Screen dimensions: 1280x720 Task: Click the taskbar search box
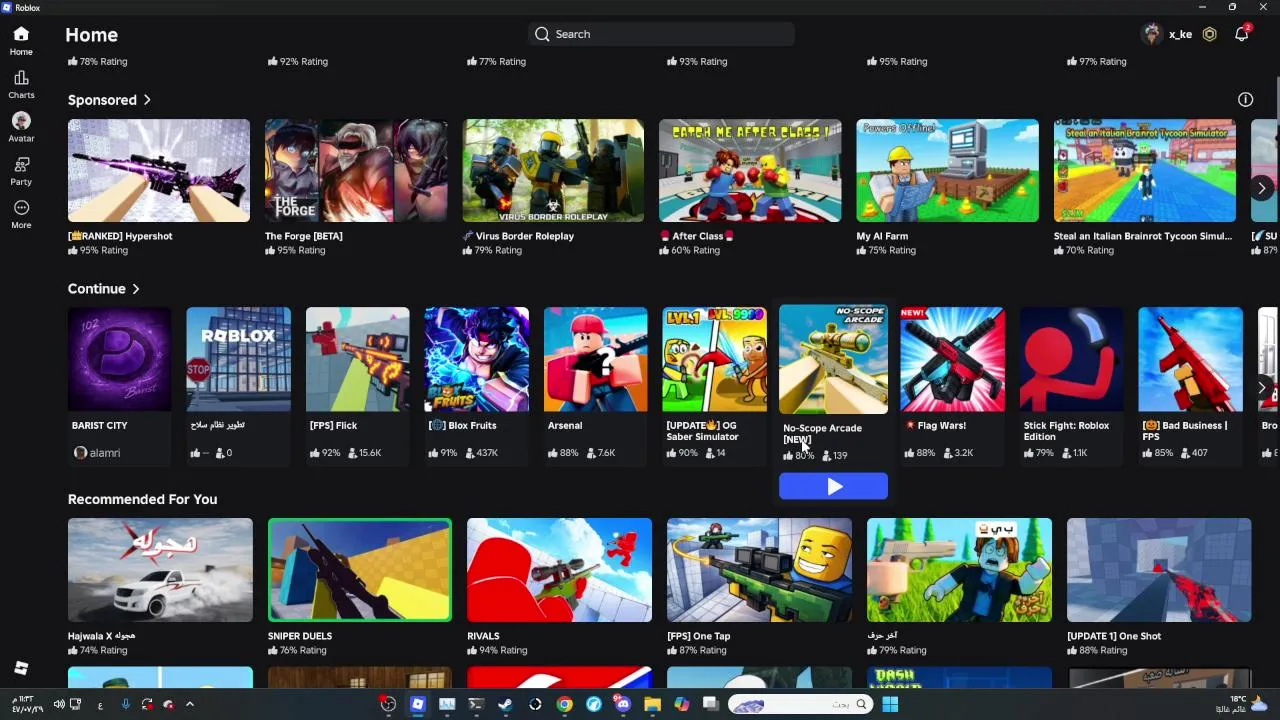tap(800, 704)
